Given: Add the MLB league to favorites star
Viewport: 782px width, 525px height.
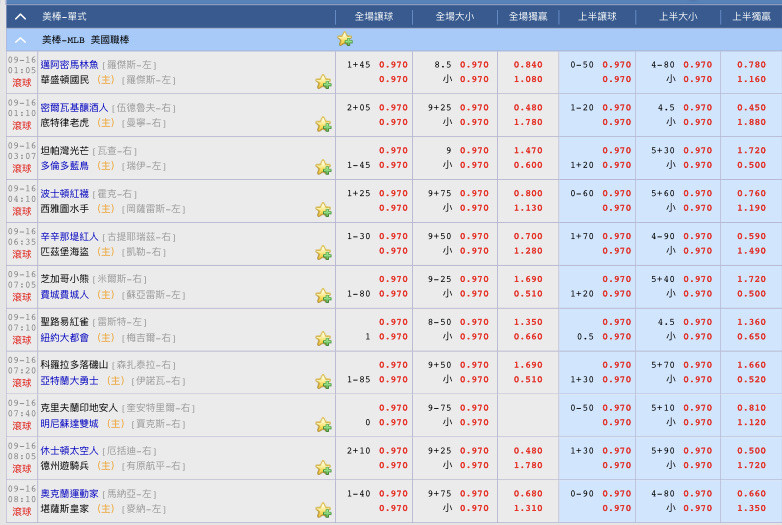Looking at the screenshot, I should pyautogui.click(x=345, y=39).
